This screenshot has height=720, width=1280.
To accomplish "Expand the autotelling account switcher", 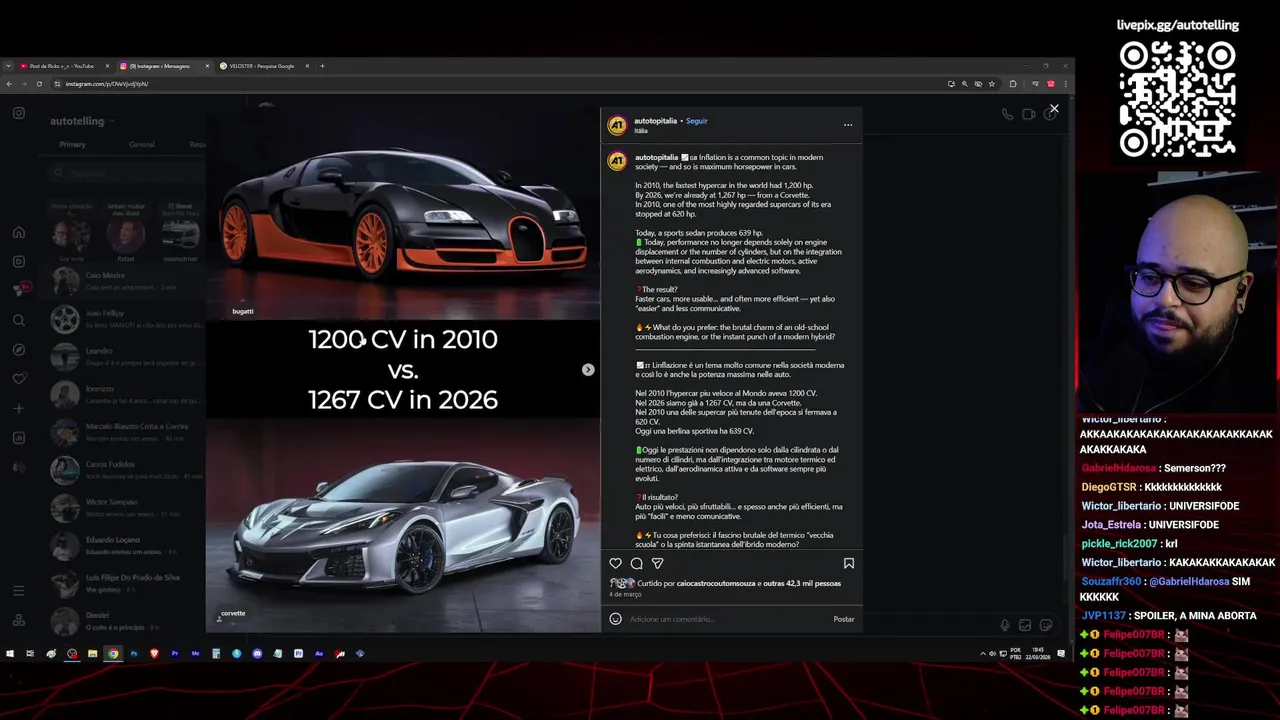I will point(82,121).
